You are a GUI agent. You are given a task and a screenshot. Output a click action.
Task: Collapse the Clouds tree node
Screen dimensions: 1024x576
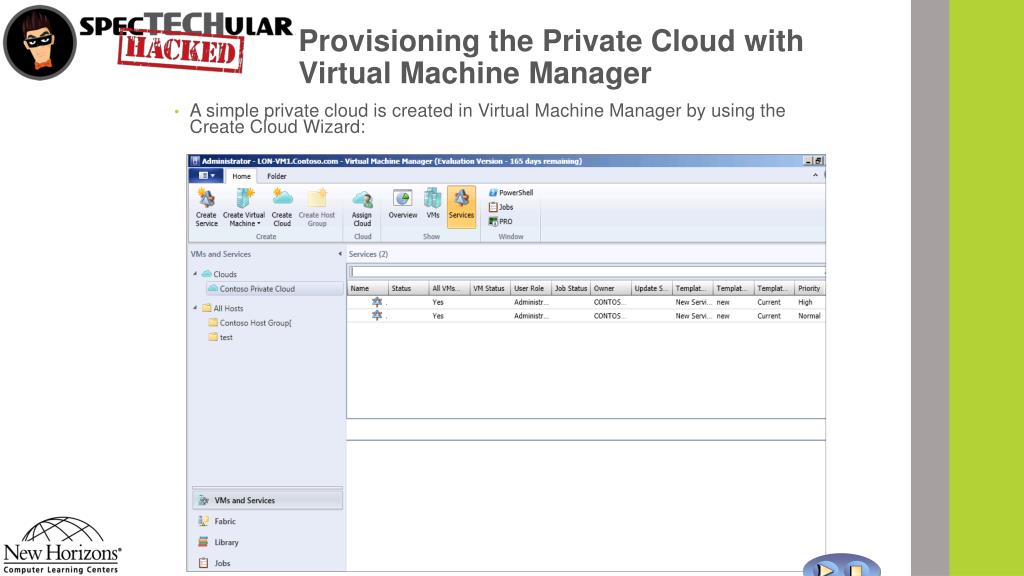coord(195,274)
